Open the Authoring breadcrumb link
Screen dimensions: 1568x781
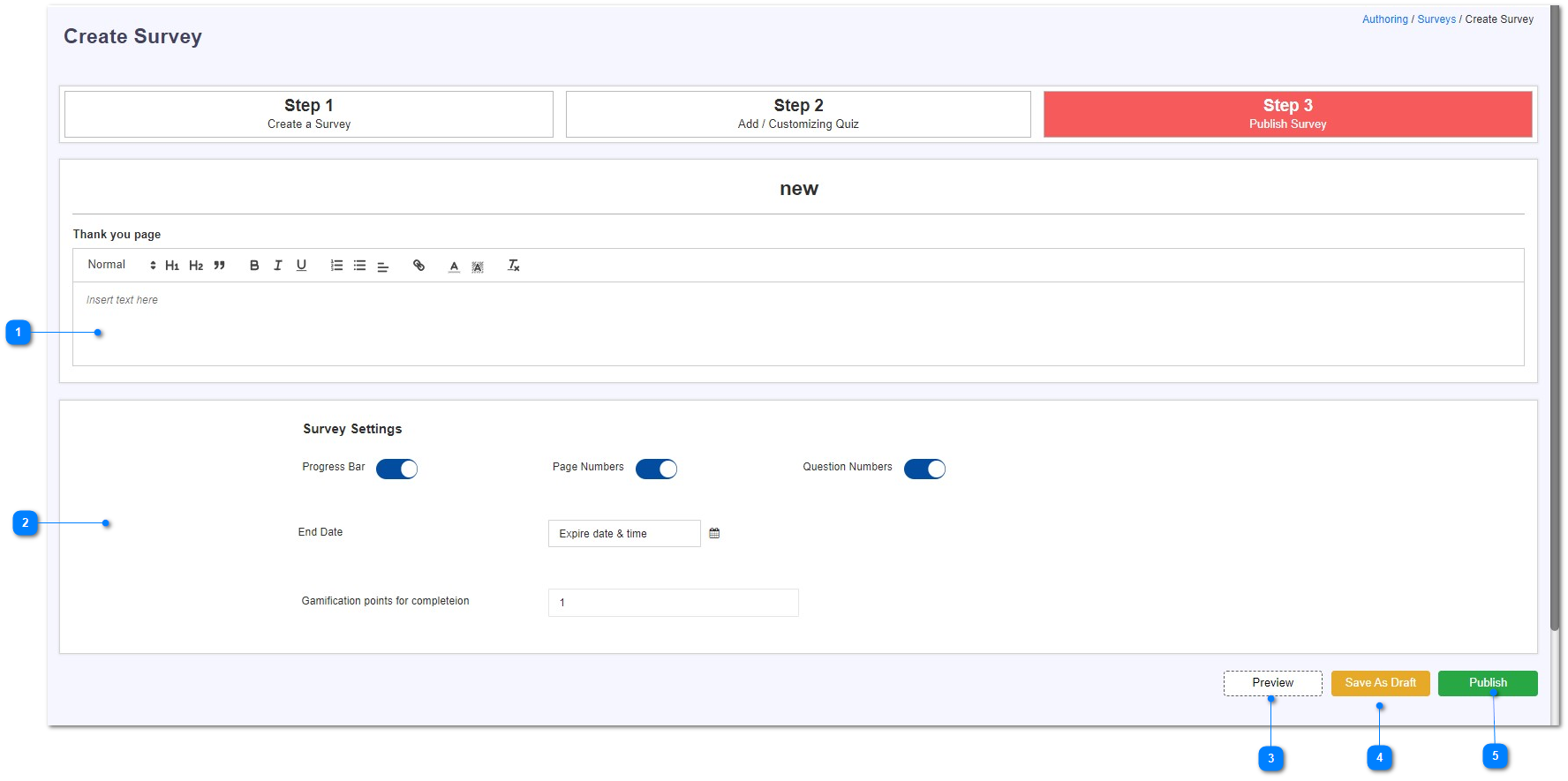(x=1384, y=19)
